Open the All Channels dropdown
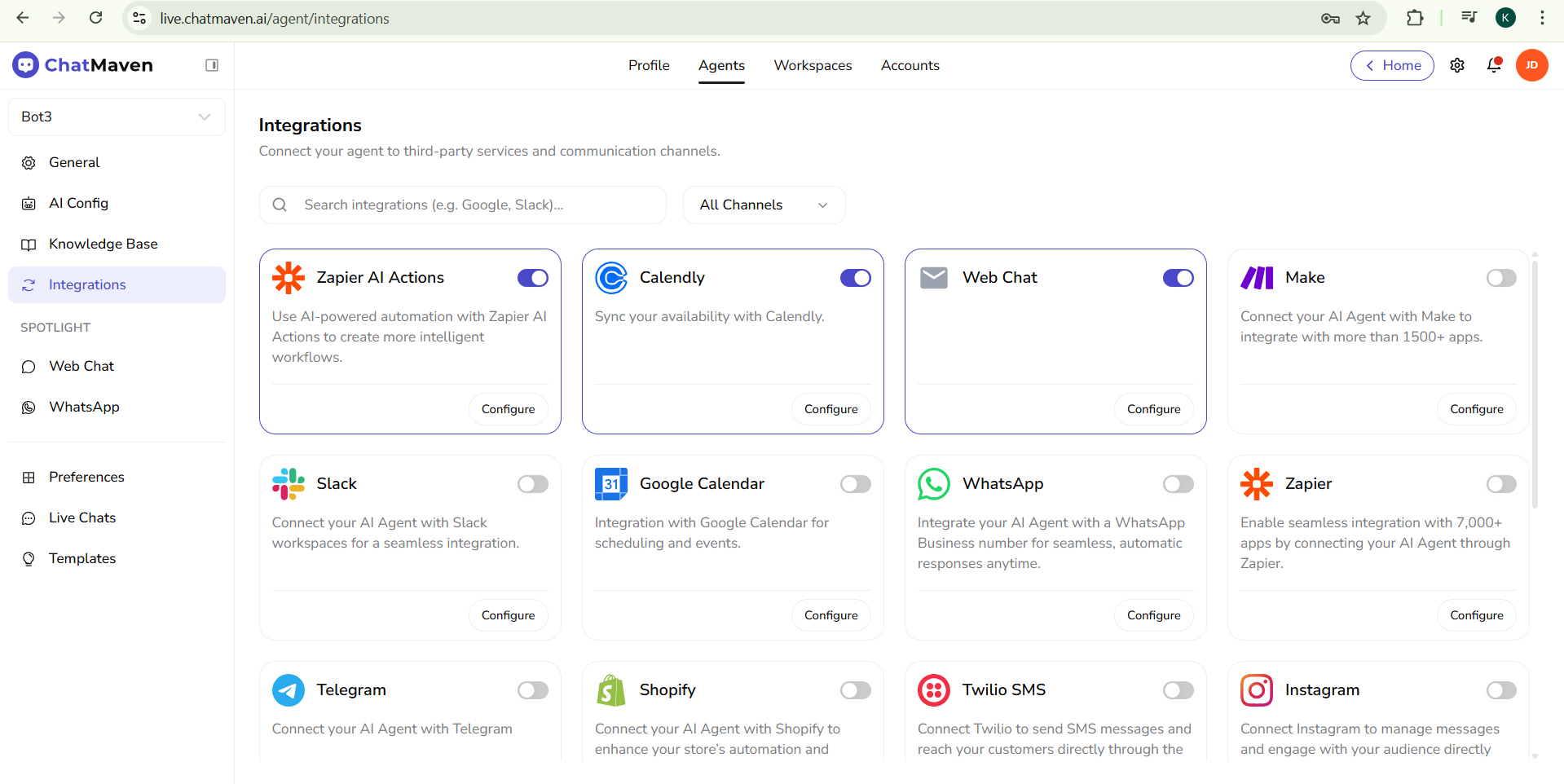Viewport: 1564px width, 784px height. (764, 205)
